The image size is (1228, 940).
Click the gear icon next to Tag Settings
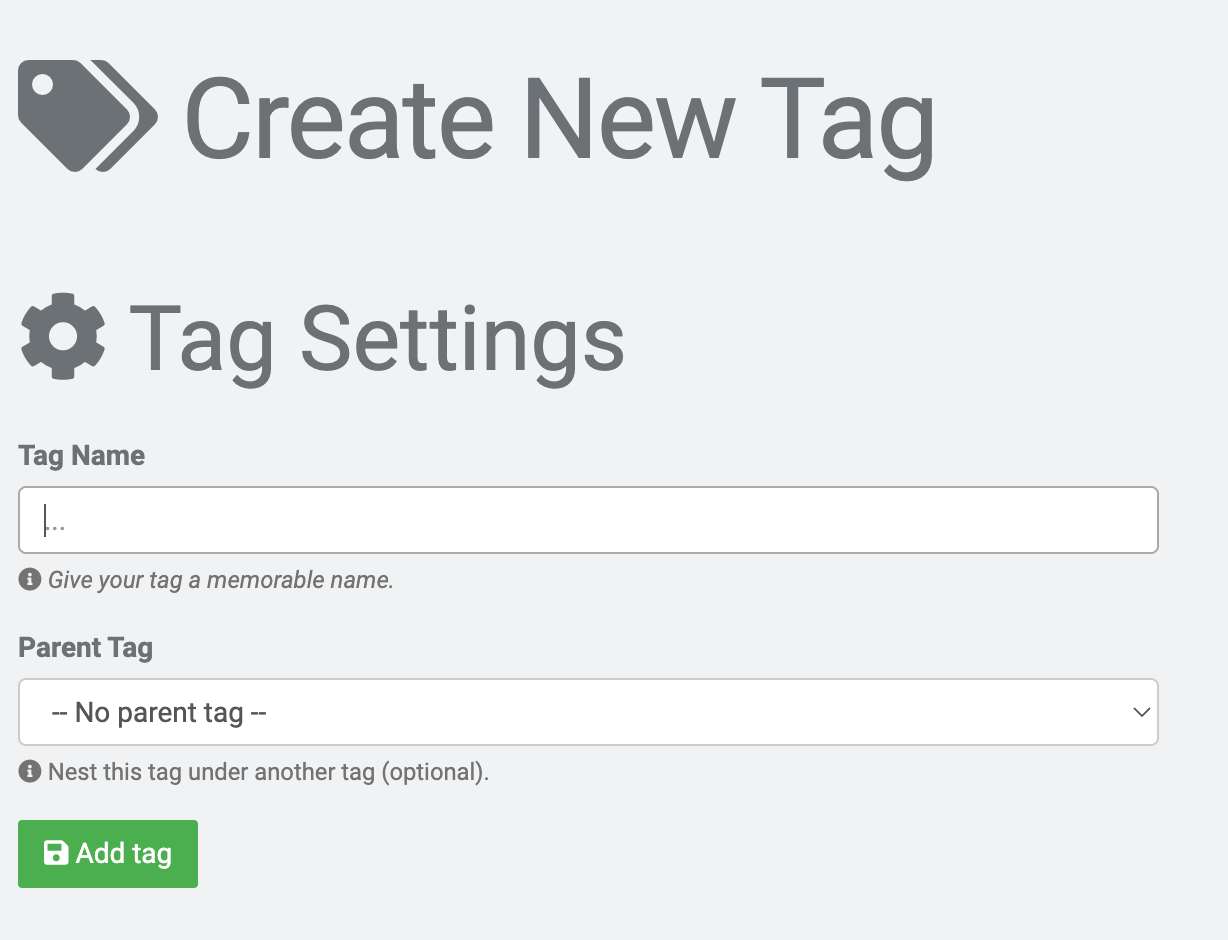point(63,336)
